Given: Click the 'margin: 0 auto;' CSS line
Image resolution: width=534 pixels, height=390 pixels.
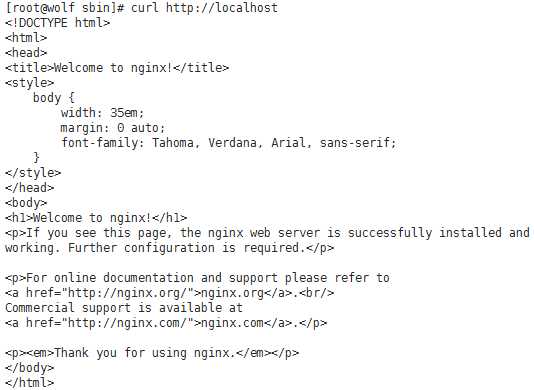Looking at the screenshot, I should tap(113, 128).
